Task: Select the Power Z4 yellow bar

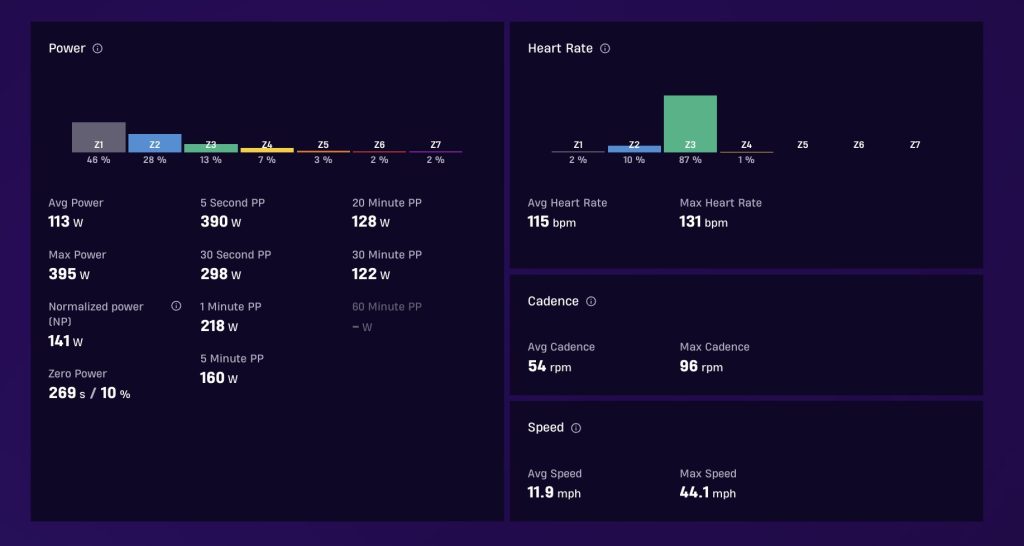Action: pyautogui.click(x=267, y=150)
